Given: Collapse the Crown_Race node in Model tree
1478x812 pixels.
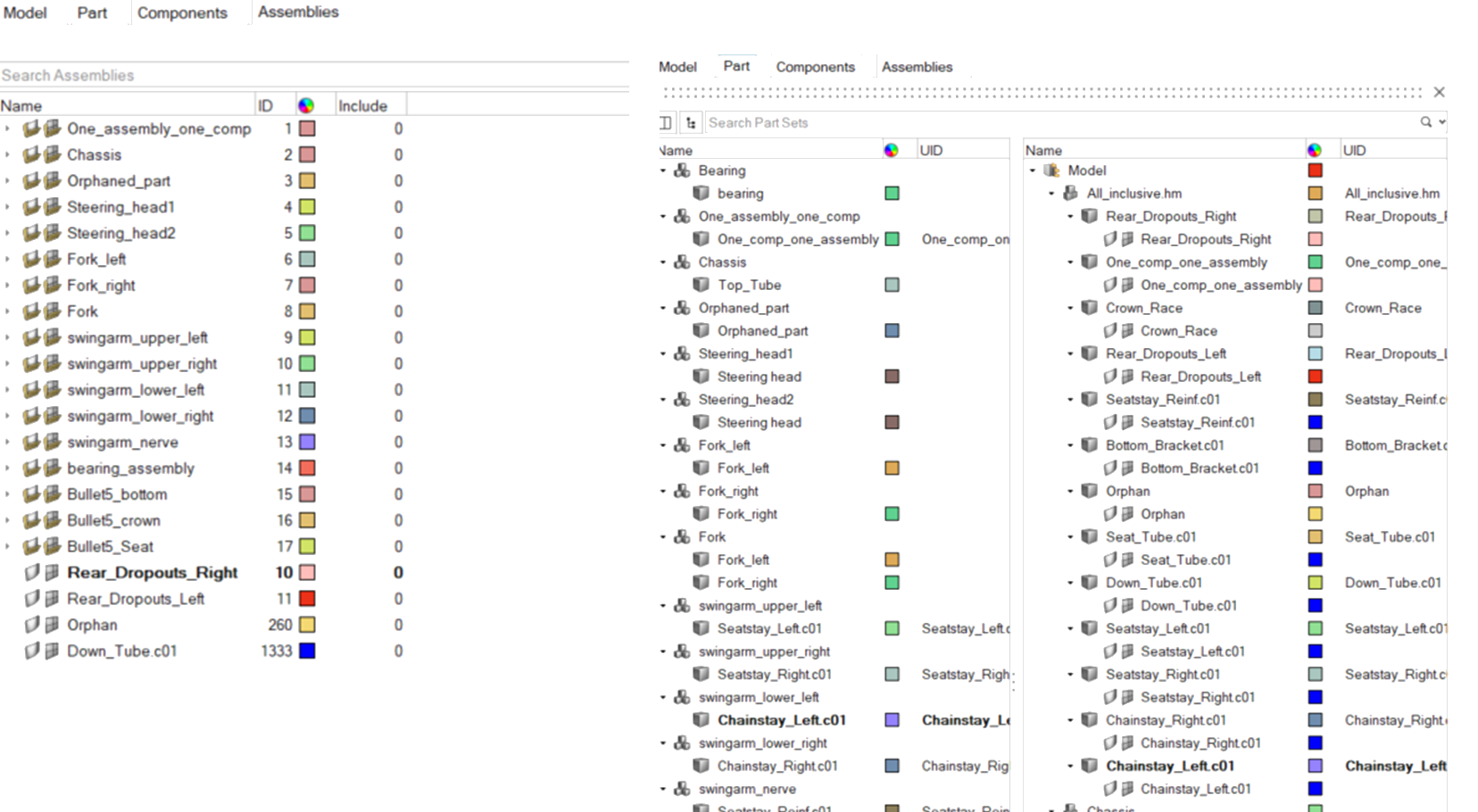Looking at the screenshot, I should click(1070, 308).
